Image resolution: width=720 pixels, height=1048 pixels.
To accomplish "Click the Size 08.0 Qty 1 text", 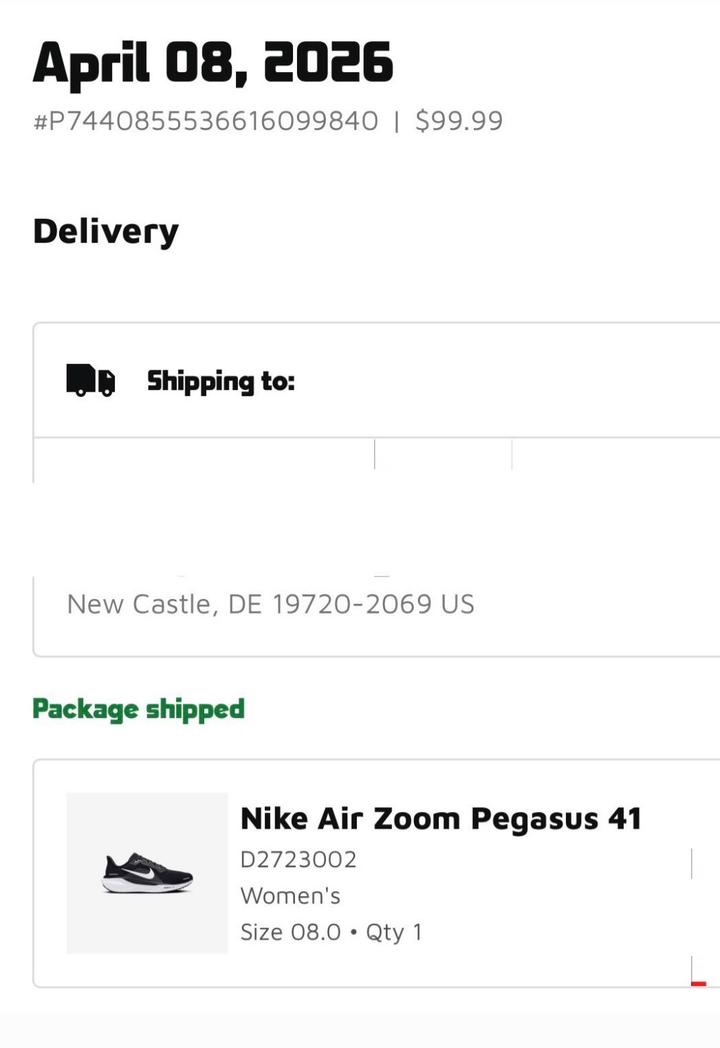I will [x=331, y=932].
